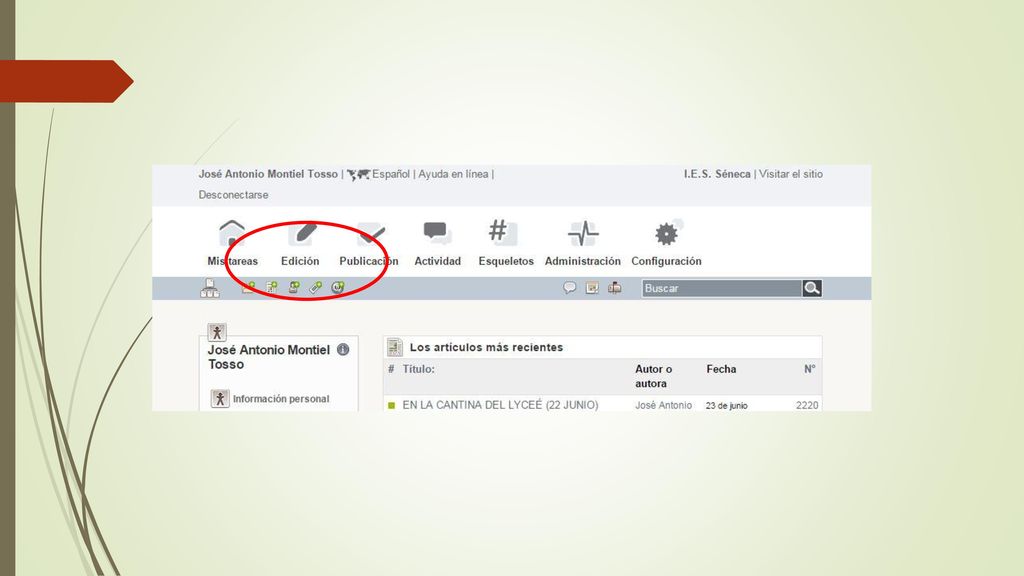Viewport: 1024px width, 576px height.
Task: Click the new keyword tag icon
Action: tap(316, 287)
